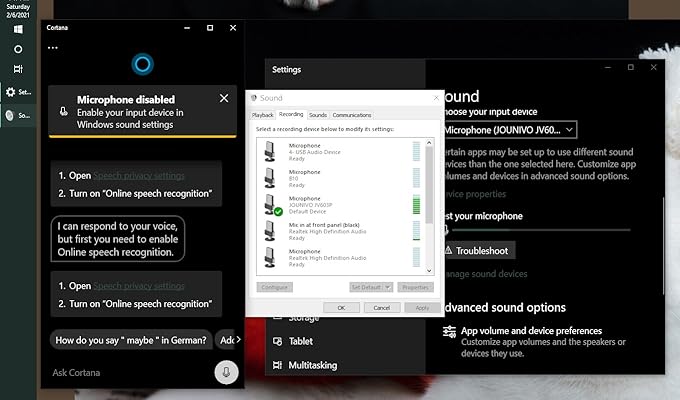
Task: Click the Cortana microphone button
Action: coord(227,372)
